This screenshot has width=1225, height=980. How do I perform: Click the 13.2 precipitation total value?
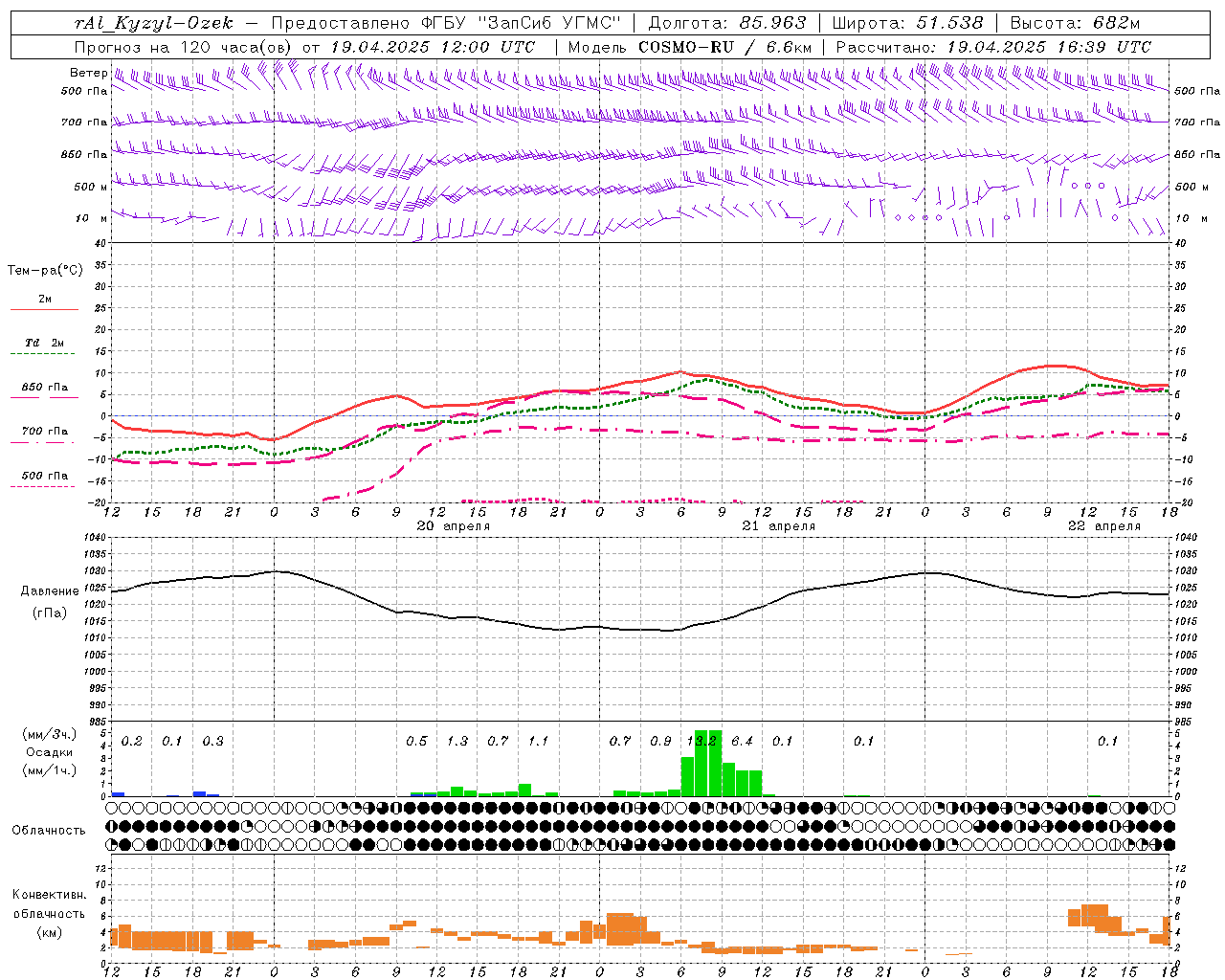(x=702, y=741)
